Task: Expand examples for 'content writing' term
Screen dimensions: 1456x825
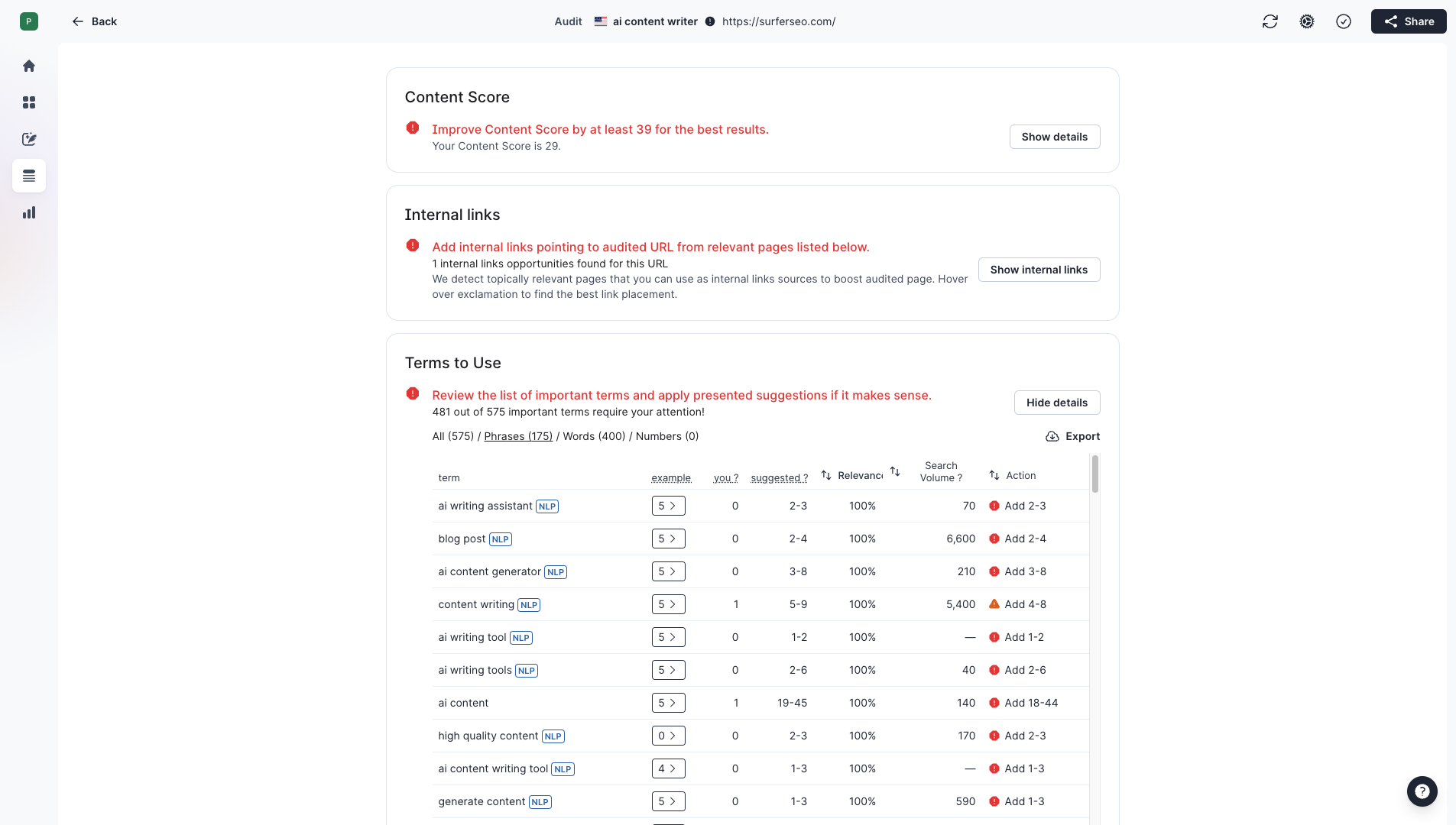Action: (x=669, y=604)
